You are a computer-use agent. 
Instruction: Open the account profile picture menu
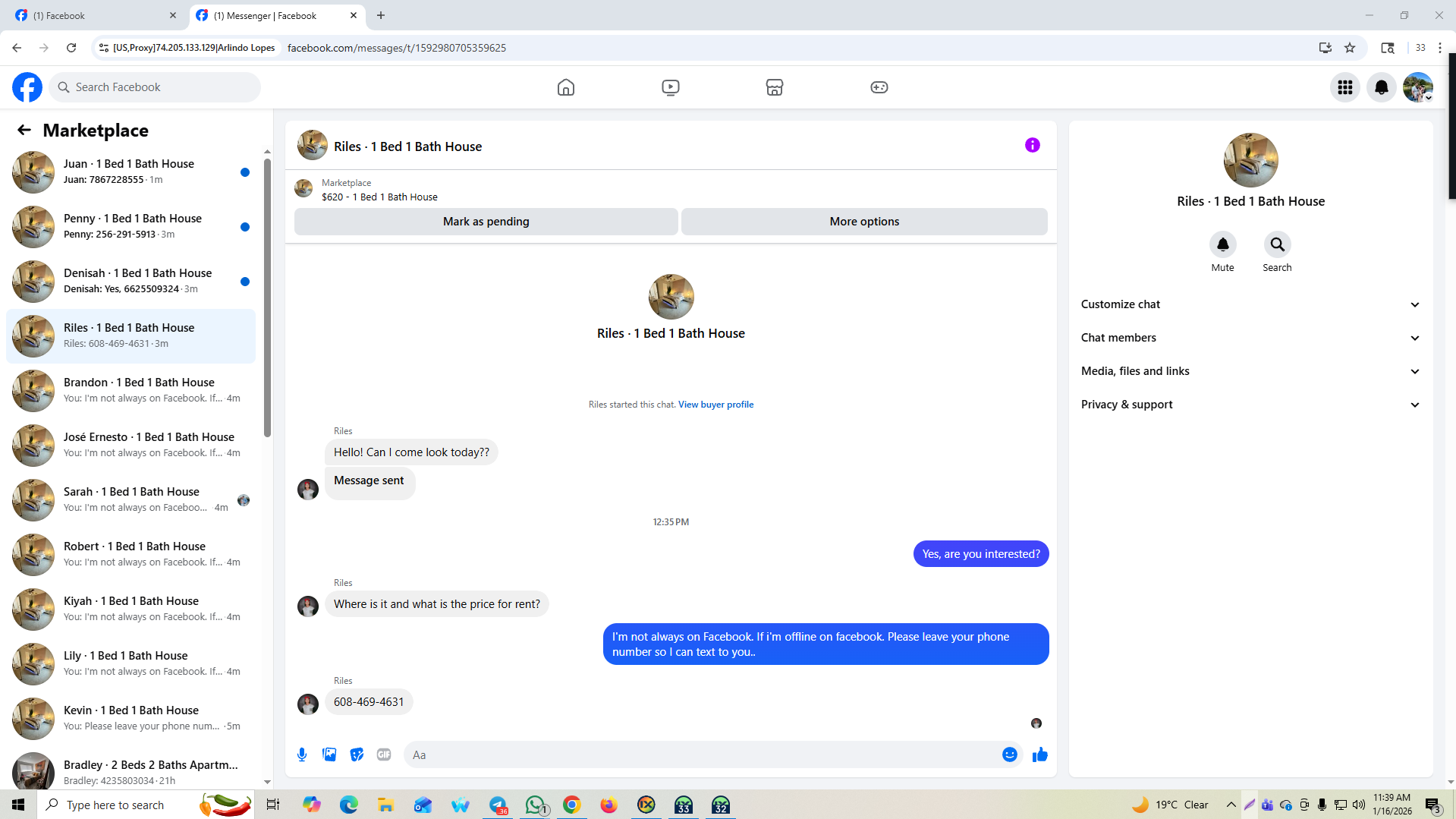[1418, 87]
